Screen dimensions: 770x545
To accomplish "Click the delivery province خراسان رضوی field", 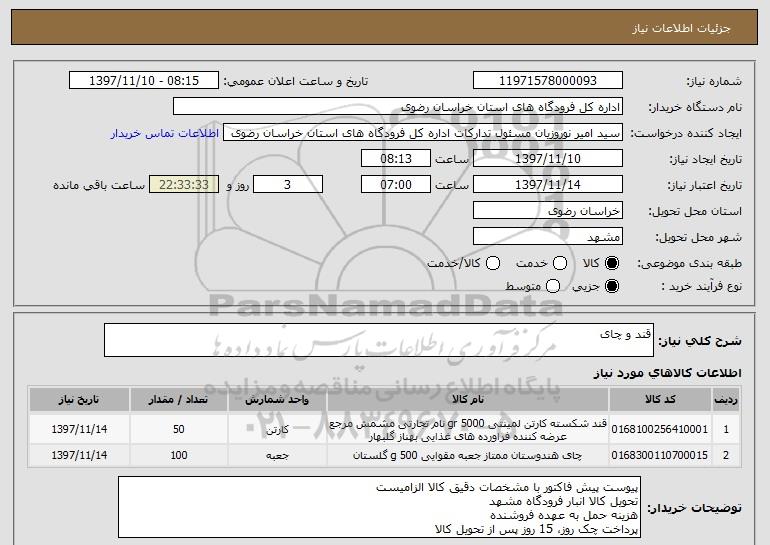I will (x=548, y=211).
